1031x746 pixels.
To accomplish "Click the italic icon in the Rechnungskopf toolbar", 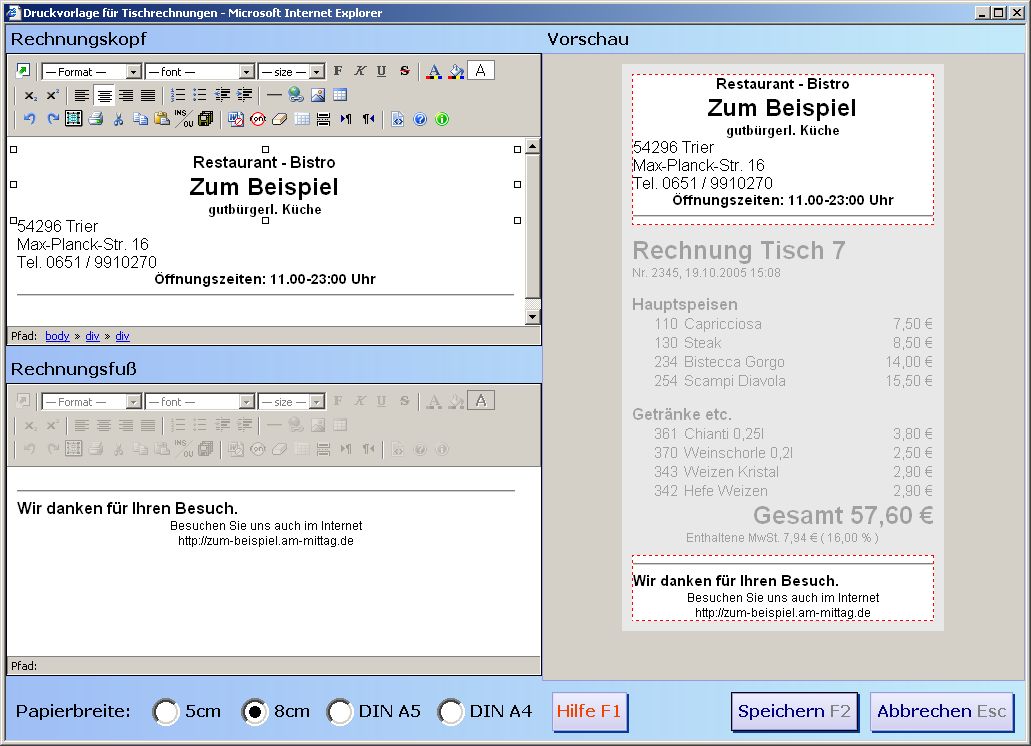I will click(360, 71).
